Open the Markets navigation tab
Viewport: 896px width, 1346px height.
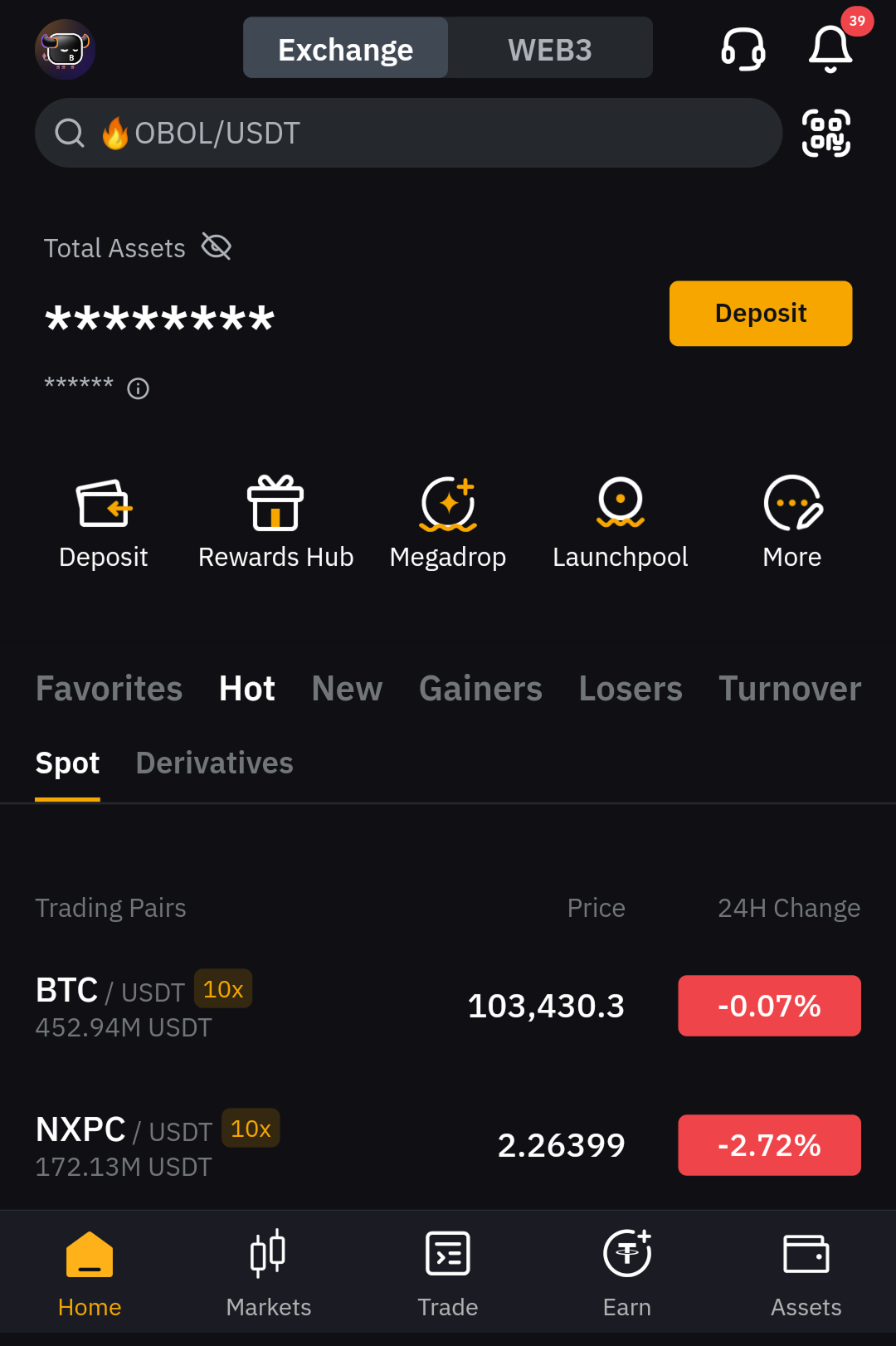[x=268, y=1272]
